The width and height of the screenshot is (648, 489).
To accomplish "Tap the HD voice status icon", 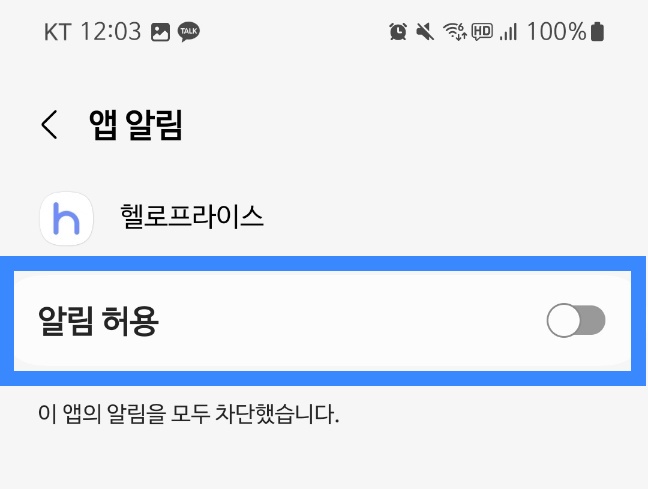I will pos(482,32).
